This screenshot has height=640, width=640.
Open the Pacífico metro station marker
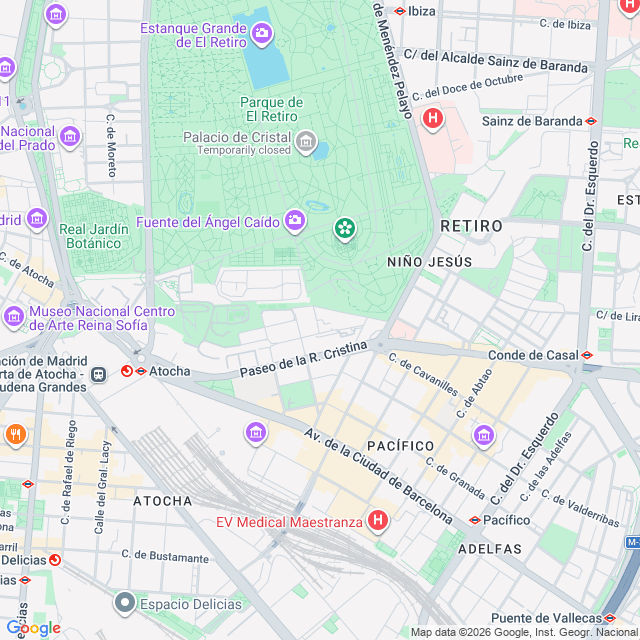coord(475,520)
